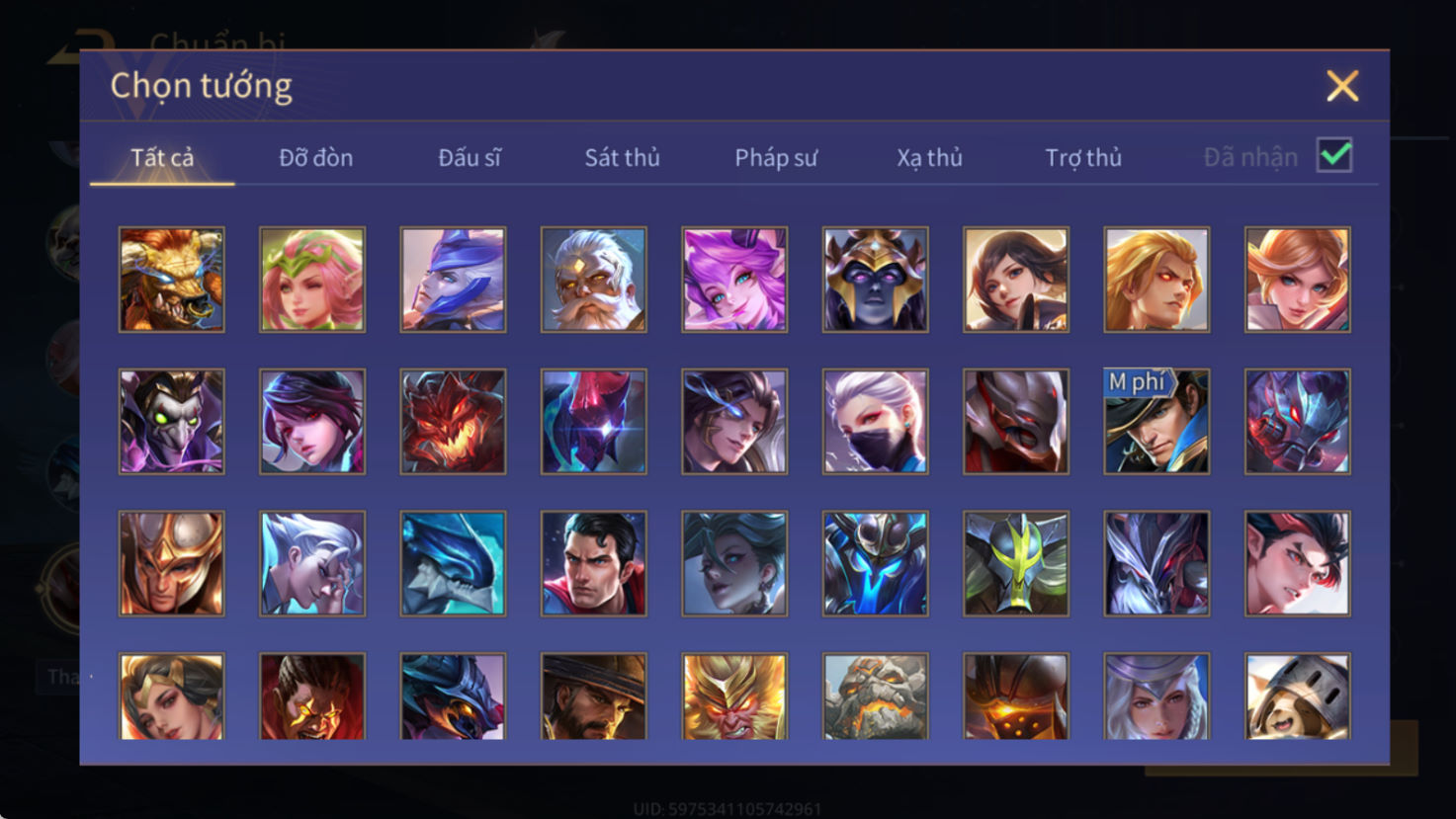Pick the golden bull beast hero portrait

171,280
